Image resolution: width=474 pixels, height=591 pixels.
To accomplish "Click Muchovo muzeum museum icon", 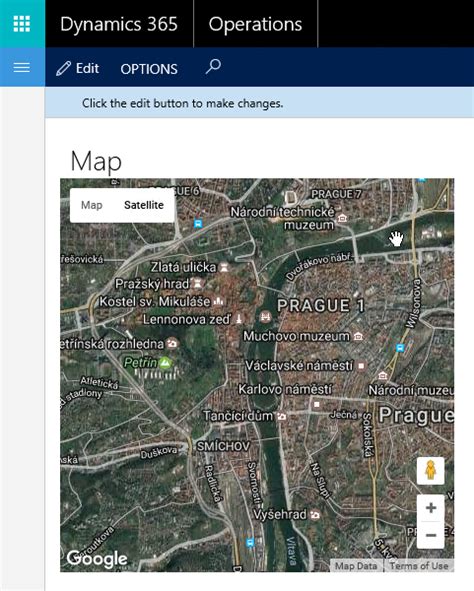I will (358, 336).
